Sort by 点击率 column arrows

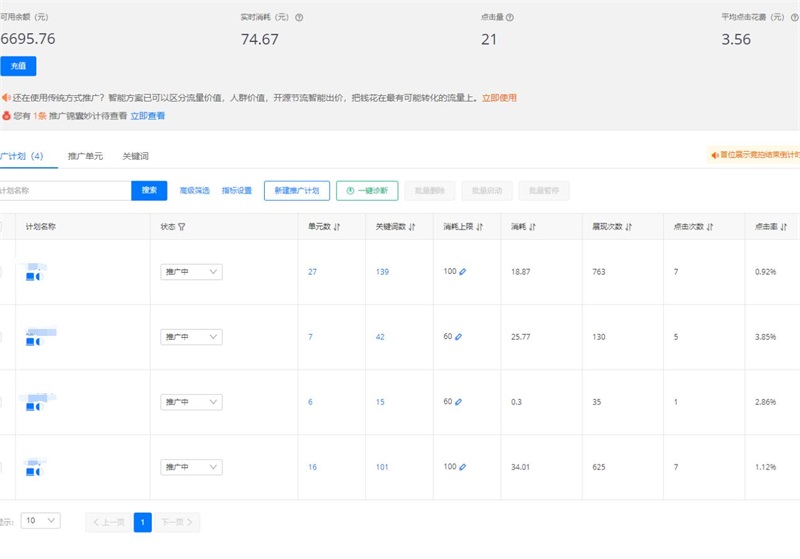pos(783,227)
